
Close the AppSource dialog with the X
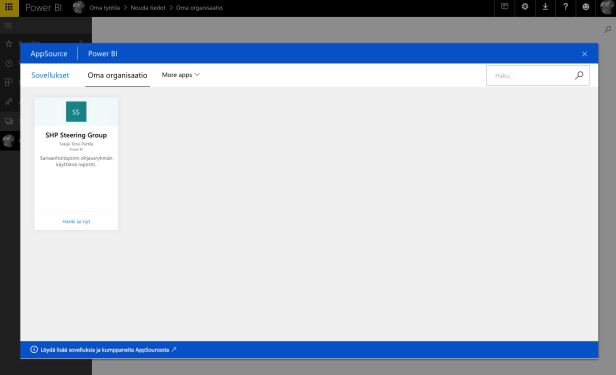pos(585,54)
